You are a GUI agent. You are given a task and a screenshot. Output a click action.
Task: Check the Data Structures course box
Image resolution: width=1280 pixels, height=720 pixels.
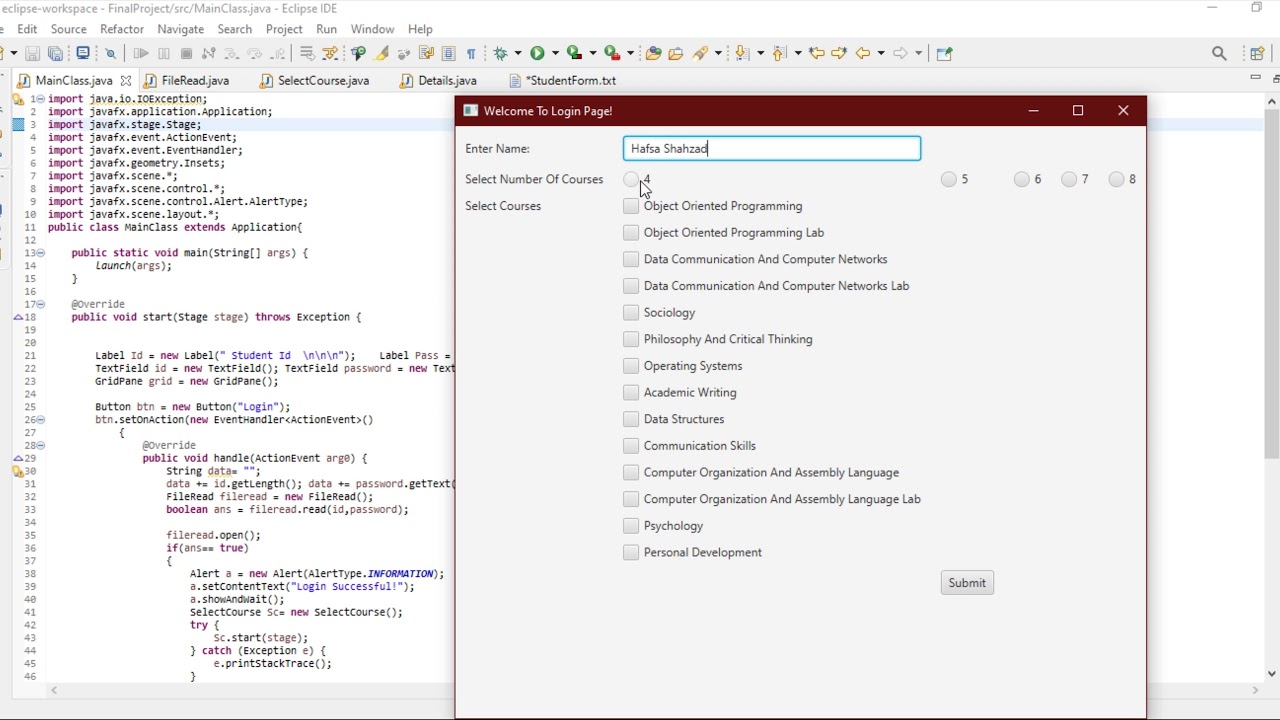click(631, 419)
